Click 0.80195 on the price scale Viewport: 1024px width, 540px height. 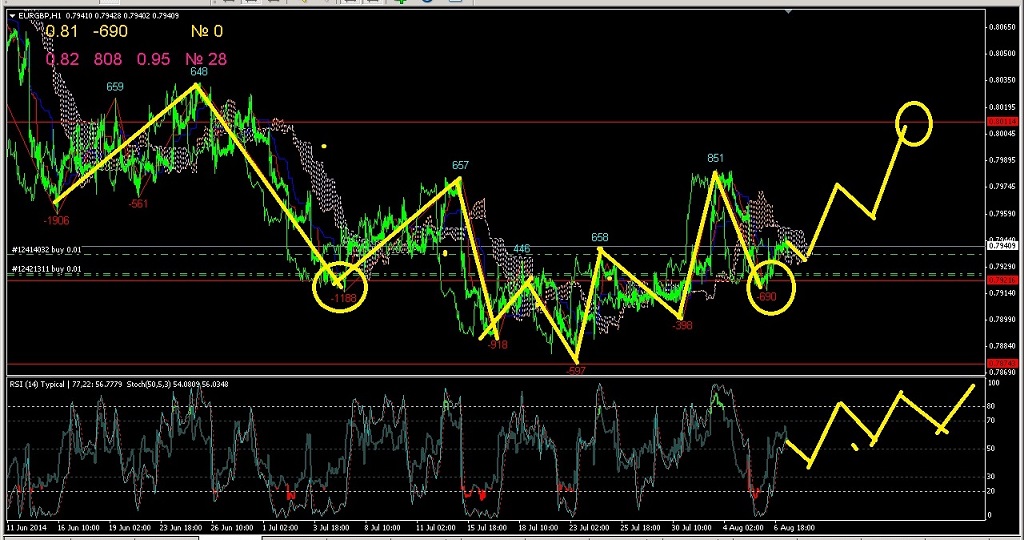(x=1002, y=107)
